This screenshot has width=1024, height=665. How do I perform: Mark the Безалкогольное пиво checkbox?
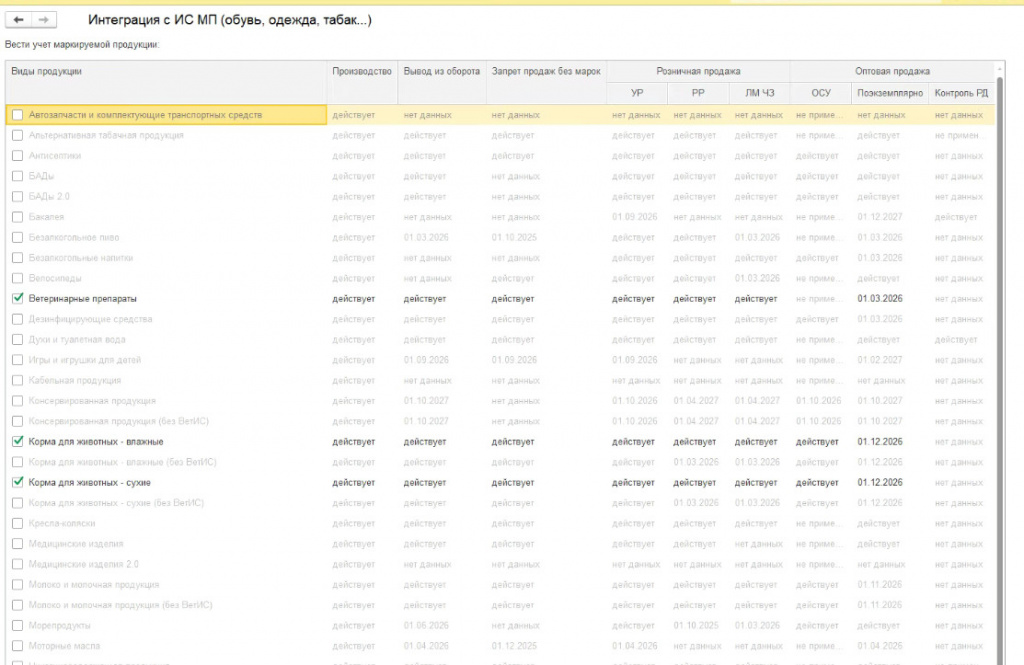18,237
